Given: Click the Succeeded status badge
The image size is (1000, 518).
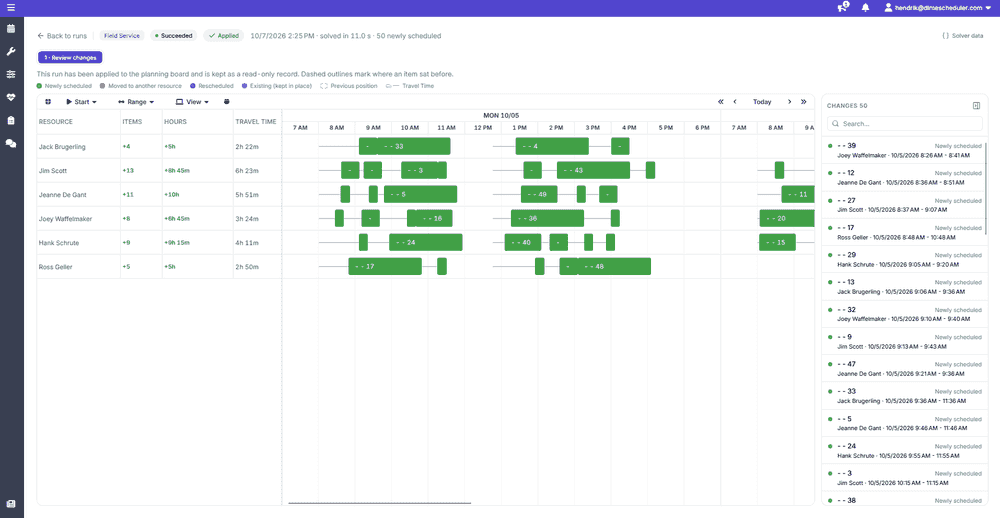Looking at the screenshot, I should pos(174,36).
